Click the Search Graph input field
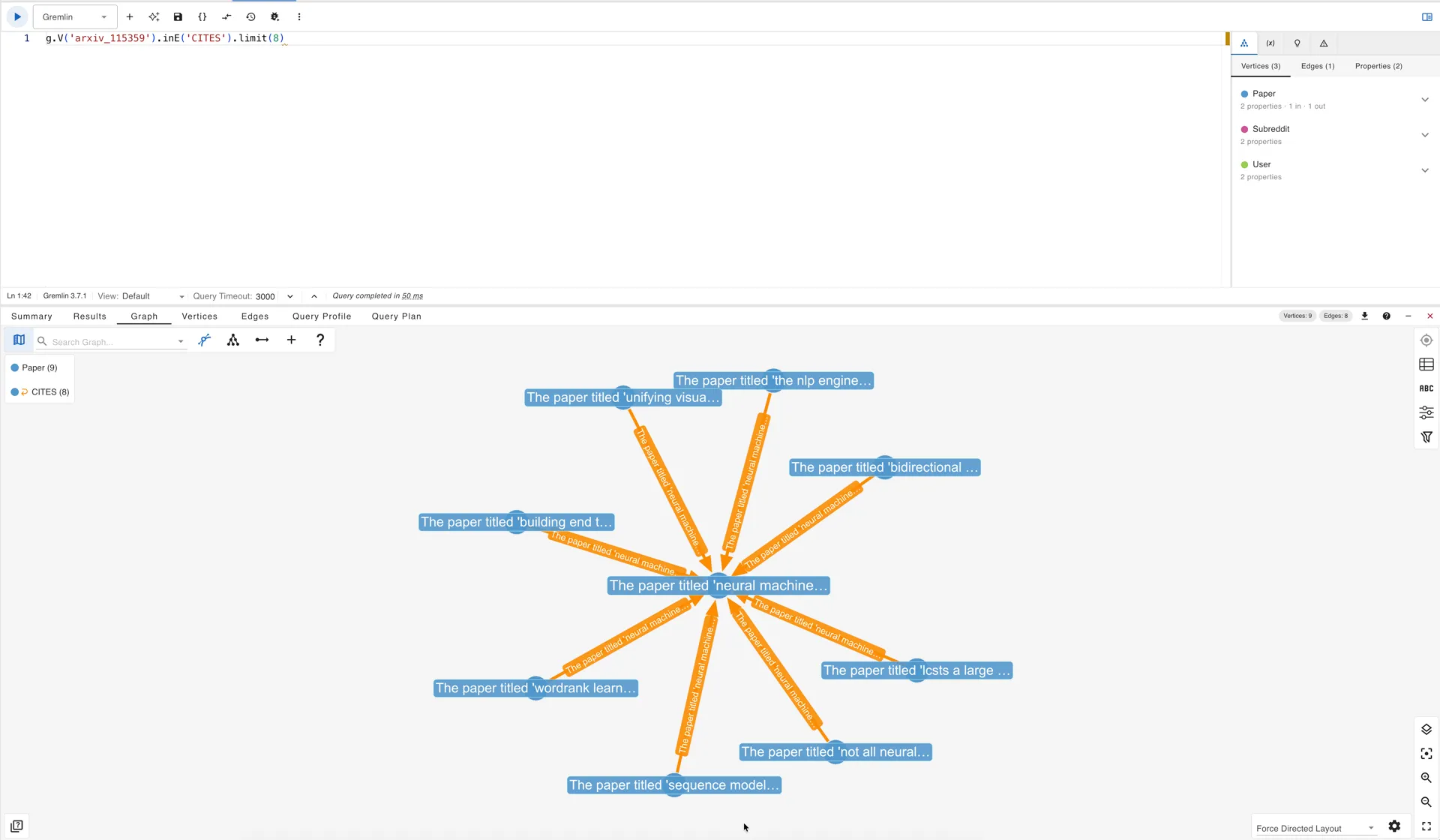Viewport: 1440px width, 840px height. (x=112, y=342)
